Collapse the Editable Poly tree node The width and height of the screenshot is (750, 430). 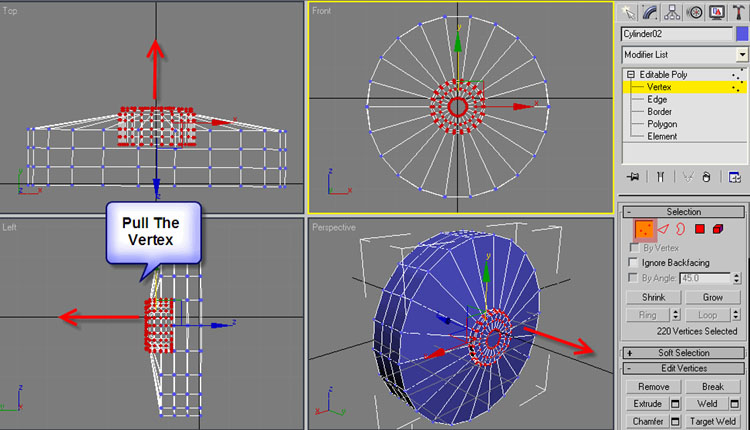tap(631, 75)
